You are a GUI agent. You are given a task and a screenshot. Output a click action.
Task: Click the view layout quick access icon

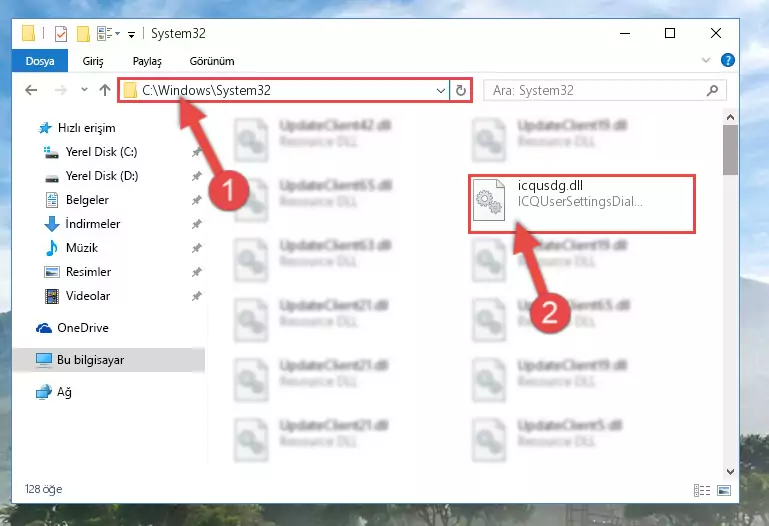[105, 33]
